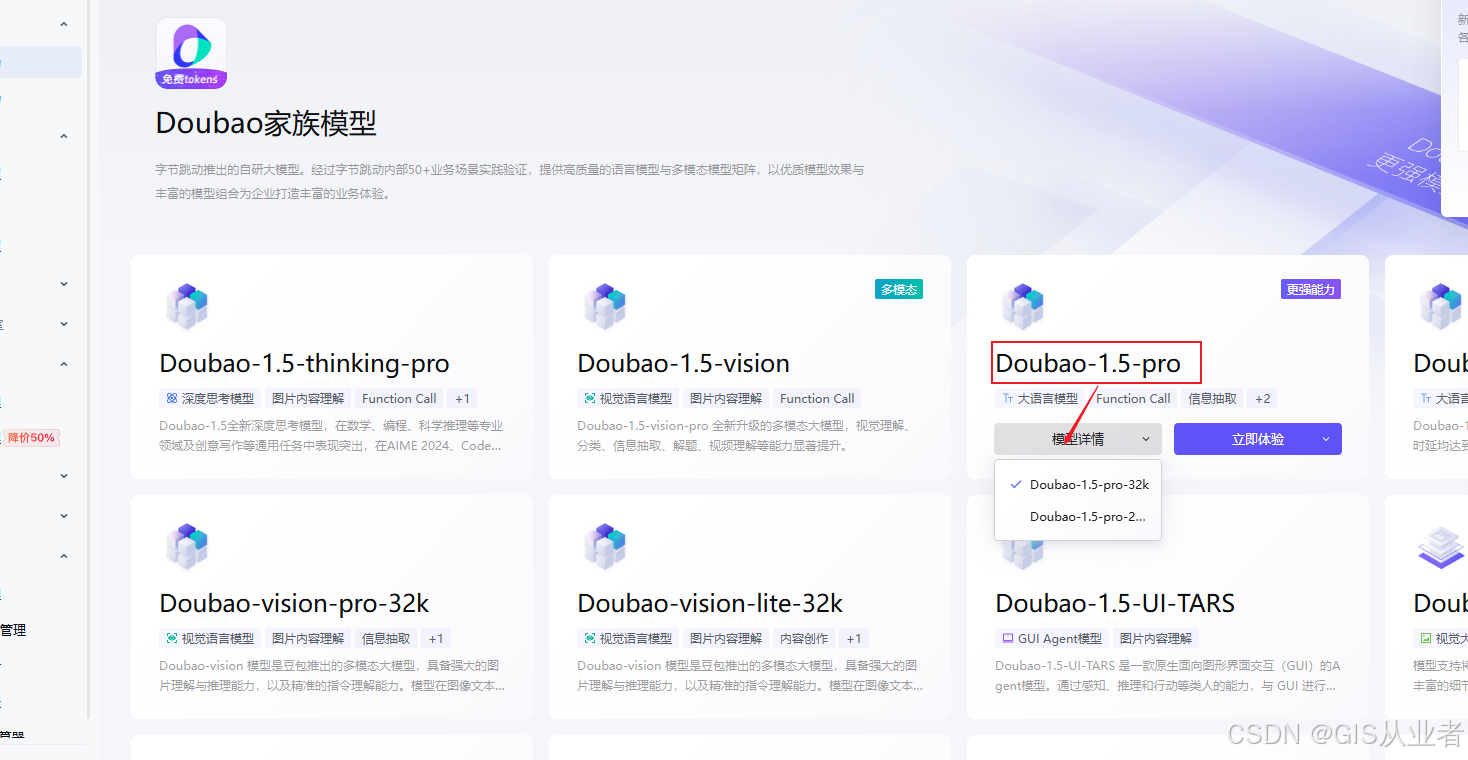Click Function Call tag on Doubao-1.5-thinking-pro card

pyautogui.click(x=399, y=398)
